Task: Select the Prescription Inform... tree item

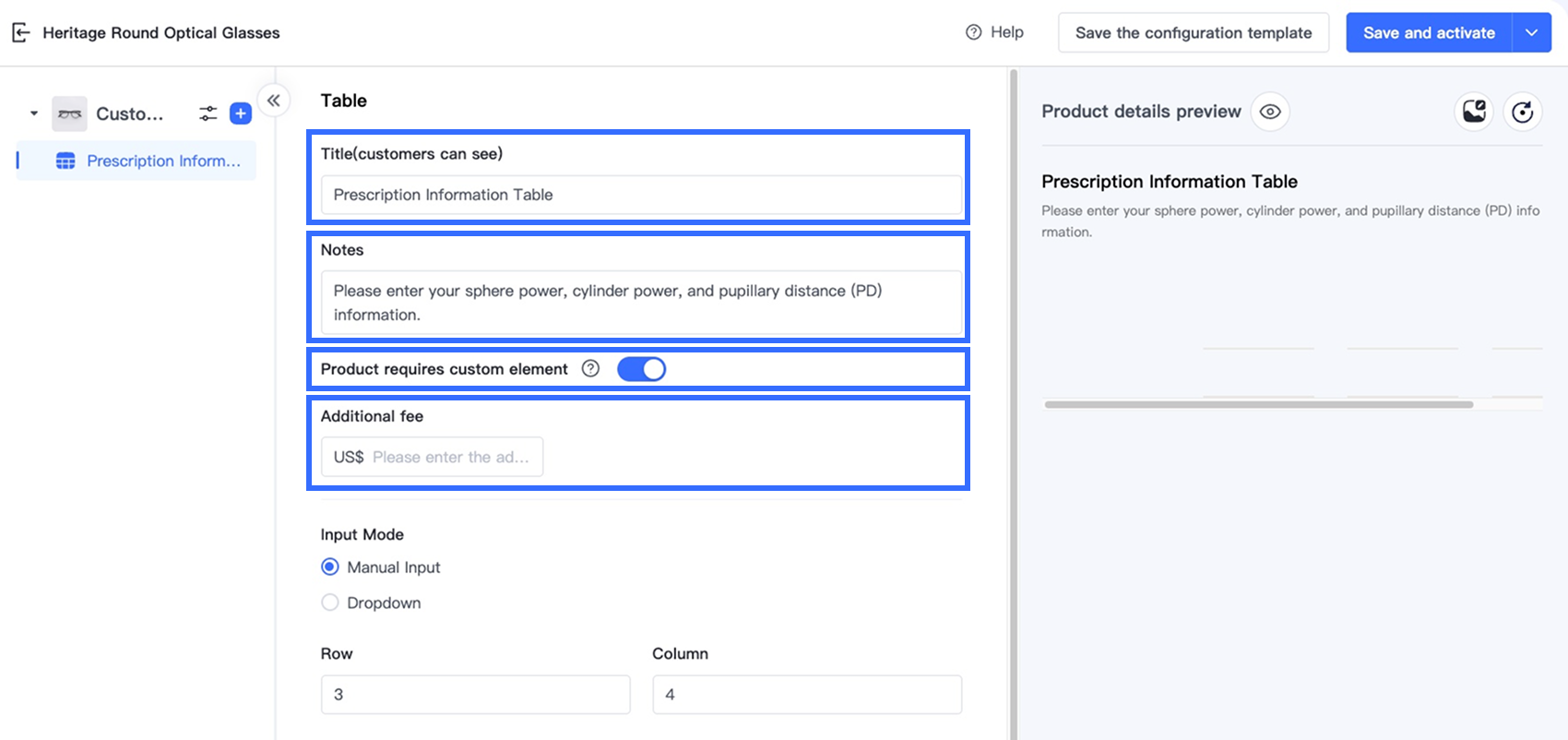Action: point(163,161)
